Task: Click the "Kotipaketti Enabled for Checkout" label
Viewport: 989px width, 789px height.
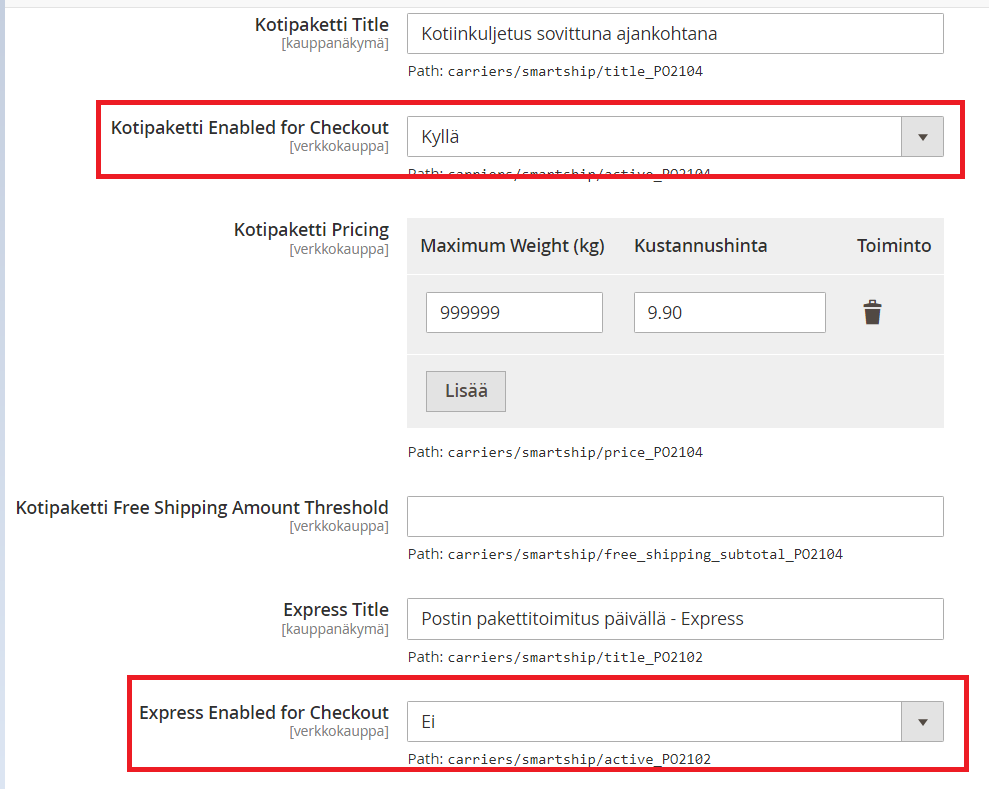Action: pyautogui.click(x=250, y=127)
